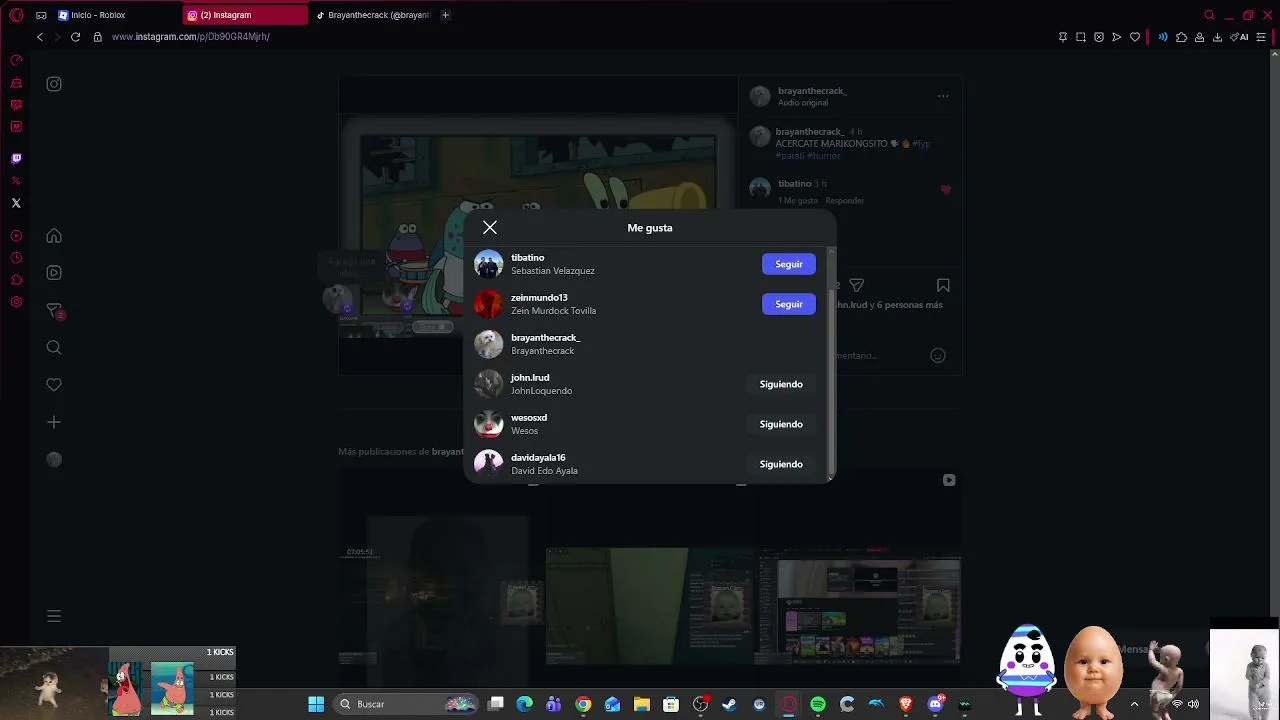Follow tibatino with the Seguir button
This screenshot has height=720, width=1280.
click(789, 264)
